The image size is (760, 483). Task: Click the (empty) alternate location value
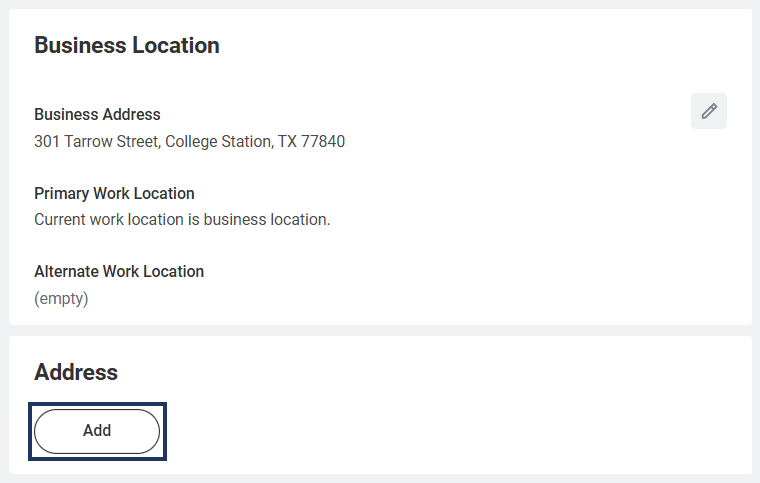click(61, 298)
